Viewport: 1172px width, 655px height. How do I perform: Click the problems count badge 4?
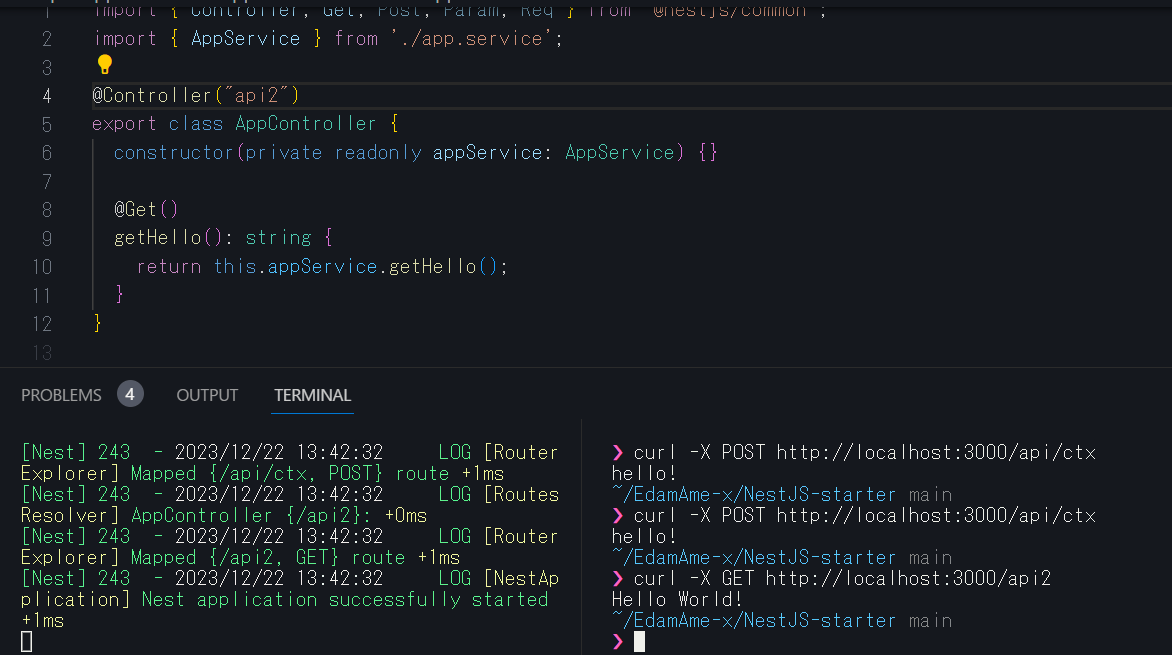(x=130, y=394)
